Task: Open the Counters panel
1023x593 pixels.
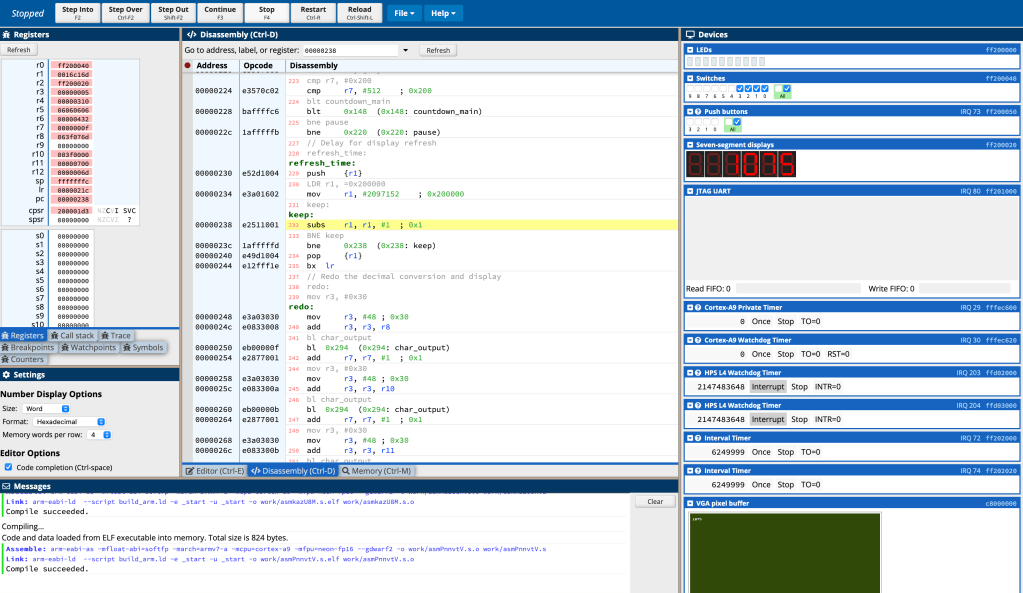Action: pyautogui.click(x=23, y=359)
